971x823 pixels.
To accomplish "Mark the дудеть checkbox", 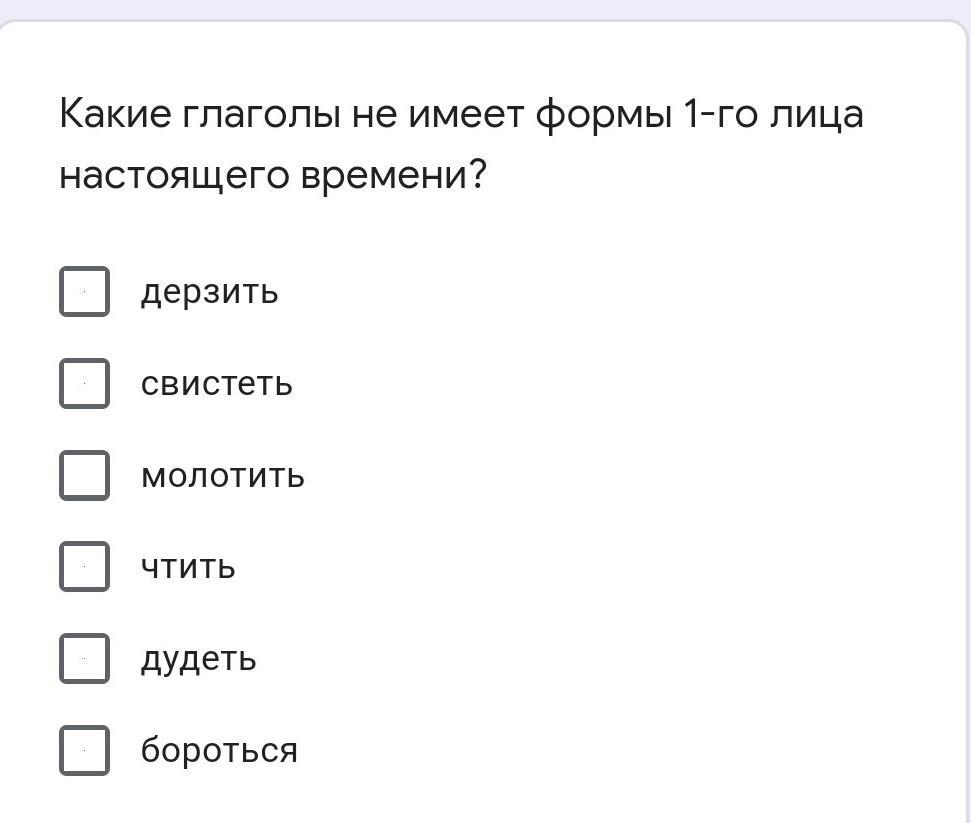I will pos(84,659).
